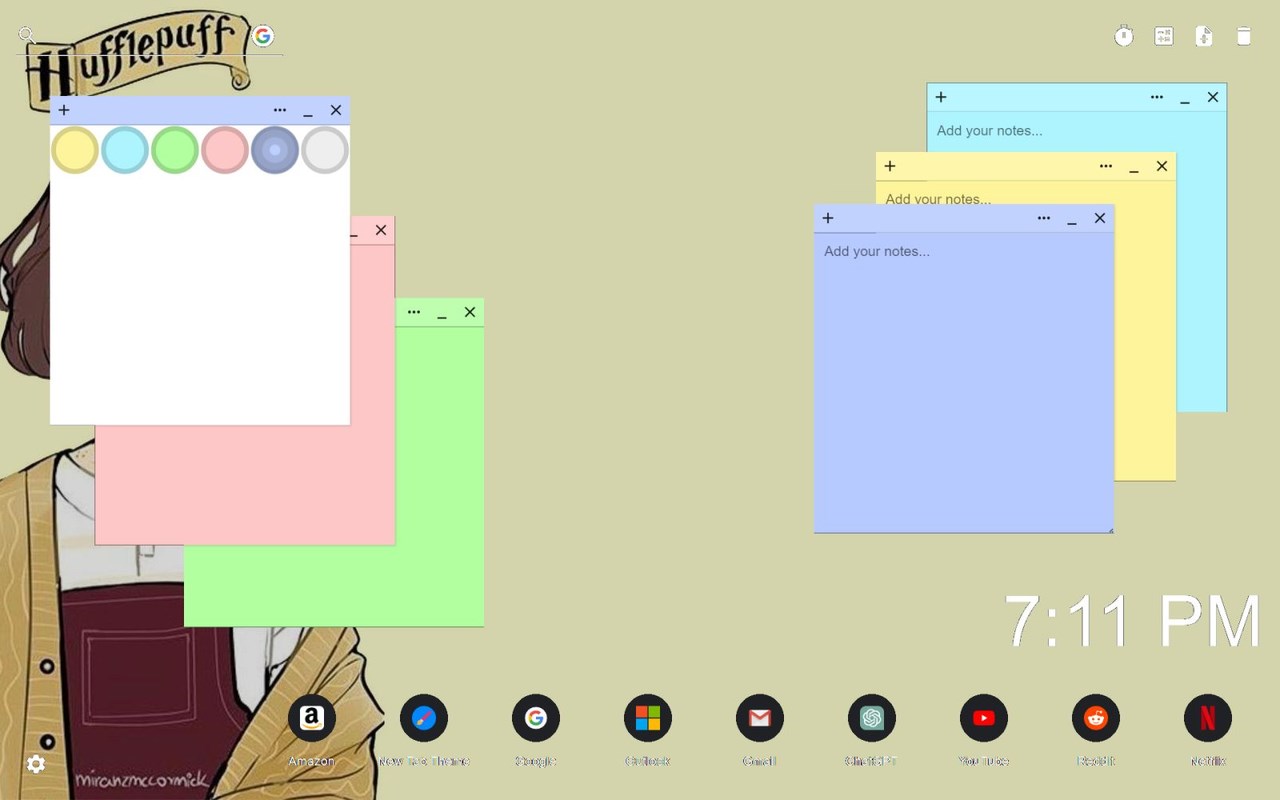
Task: Open the Google shortcut in dock
Action: click(x=536, y=718)
